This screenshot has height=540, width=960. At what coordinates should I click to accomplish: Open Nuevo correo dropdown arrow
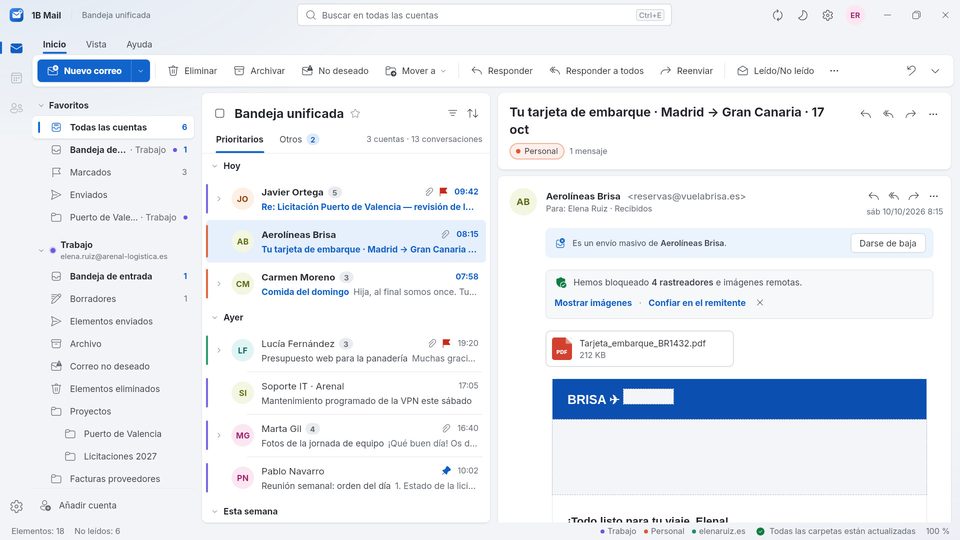141,71
